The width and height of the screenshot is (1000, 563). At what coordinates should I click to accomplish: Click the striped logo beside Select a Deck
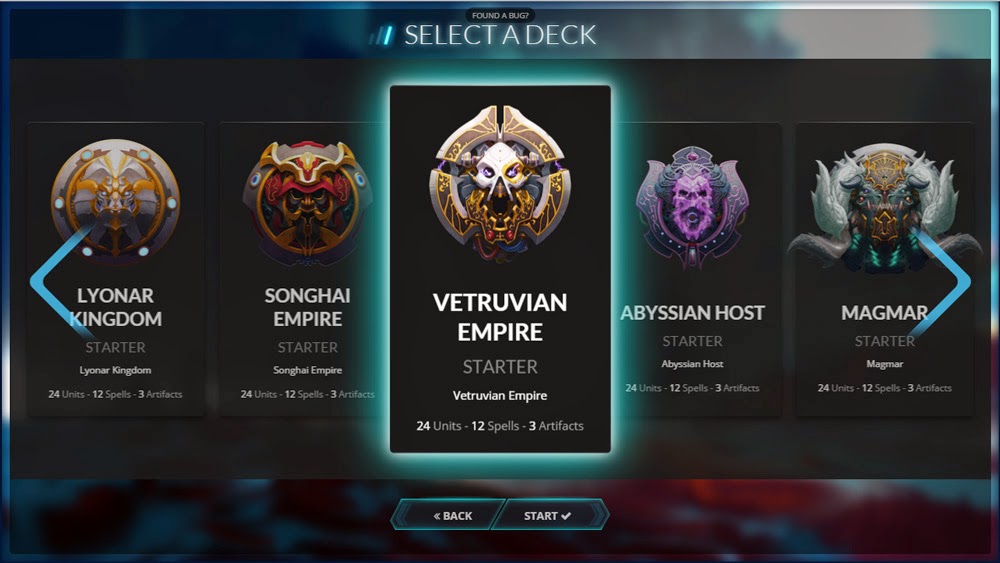(x=383, y=35)
